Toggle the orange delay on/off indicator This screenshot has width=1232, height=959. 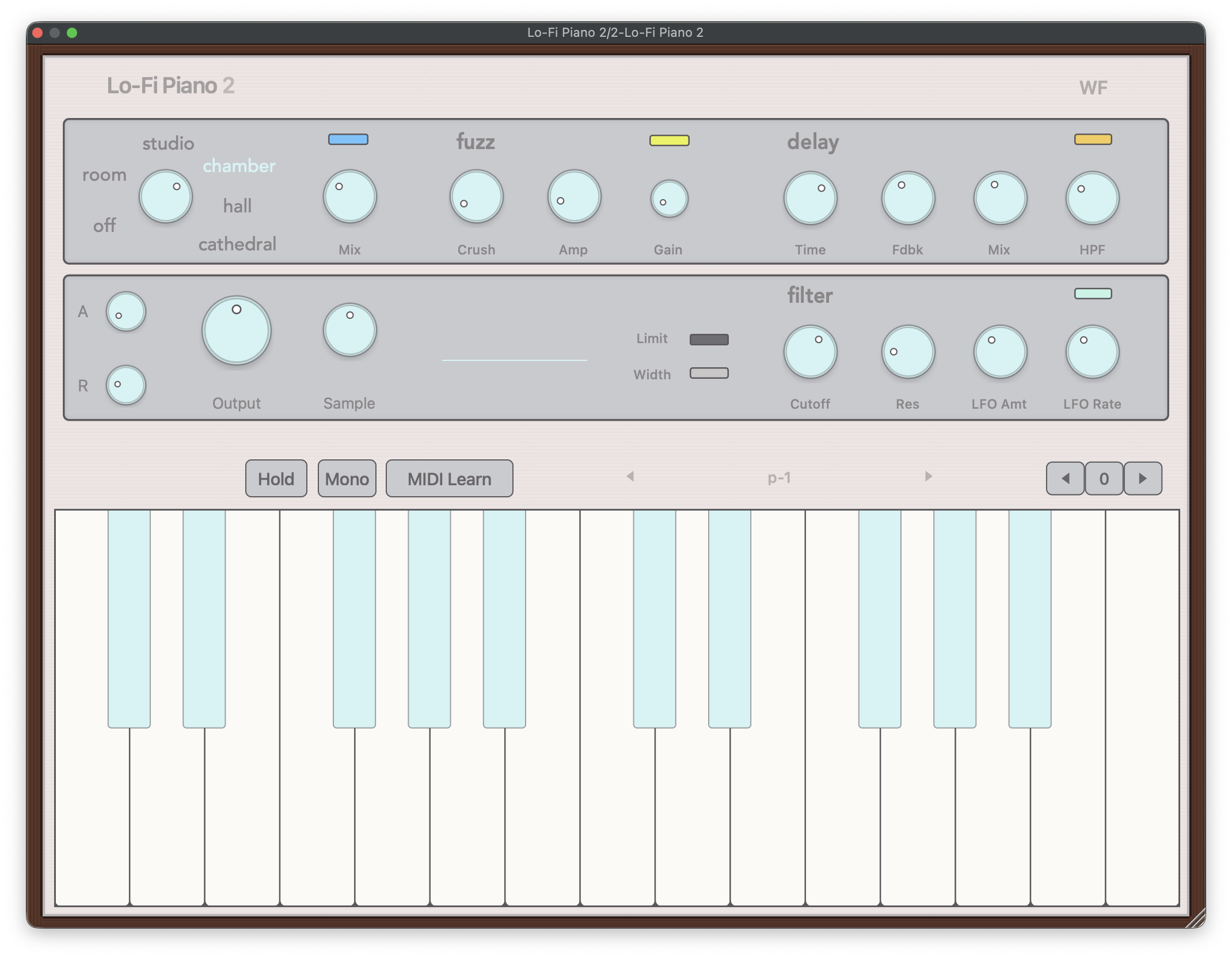coord(1093,139)
